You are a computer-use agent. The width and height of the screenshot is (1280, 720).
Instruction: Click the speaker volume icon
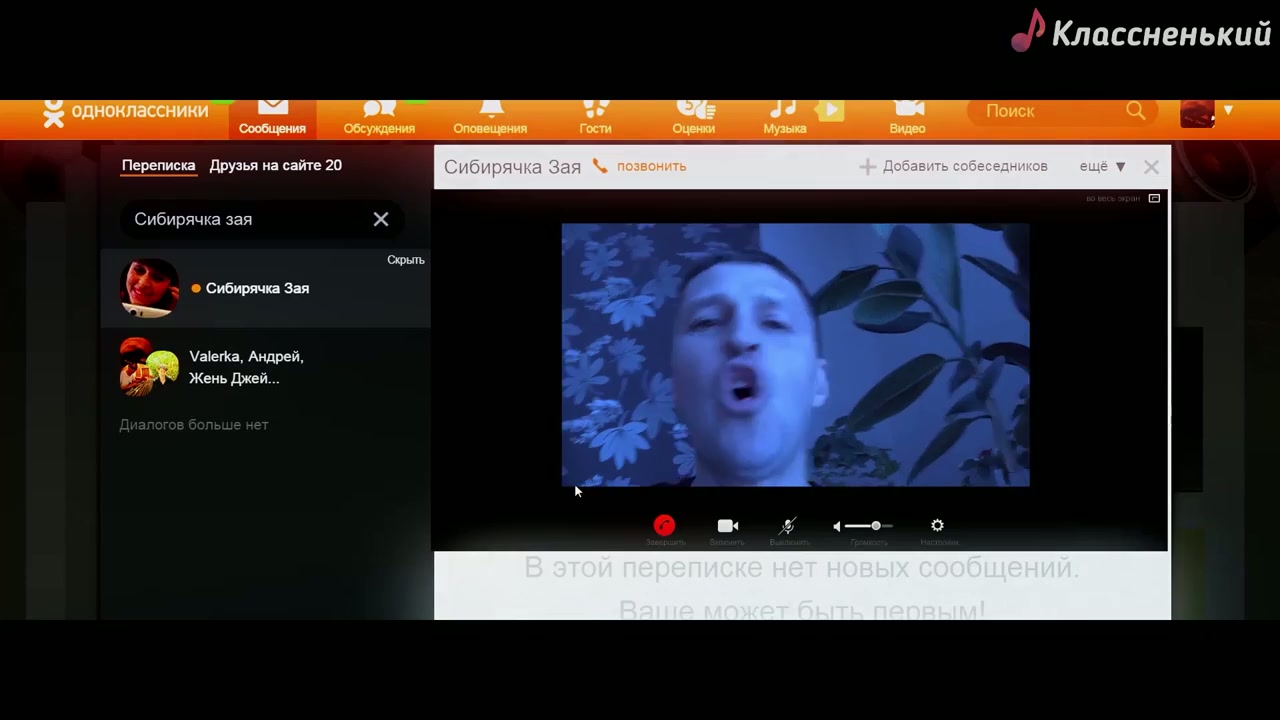coord(838,526)
